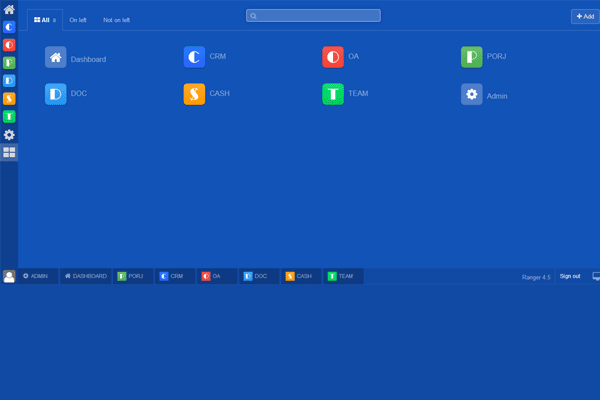Image resolution: width=600 pixels, height=400 pixels.
Task: Launch the CASH app tile
Action: pyautogui.click(x=195, y=94)
